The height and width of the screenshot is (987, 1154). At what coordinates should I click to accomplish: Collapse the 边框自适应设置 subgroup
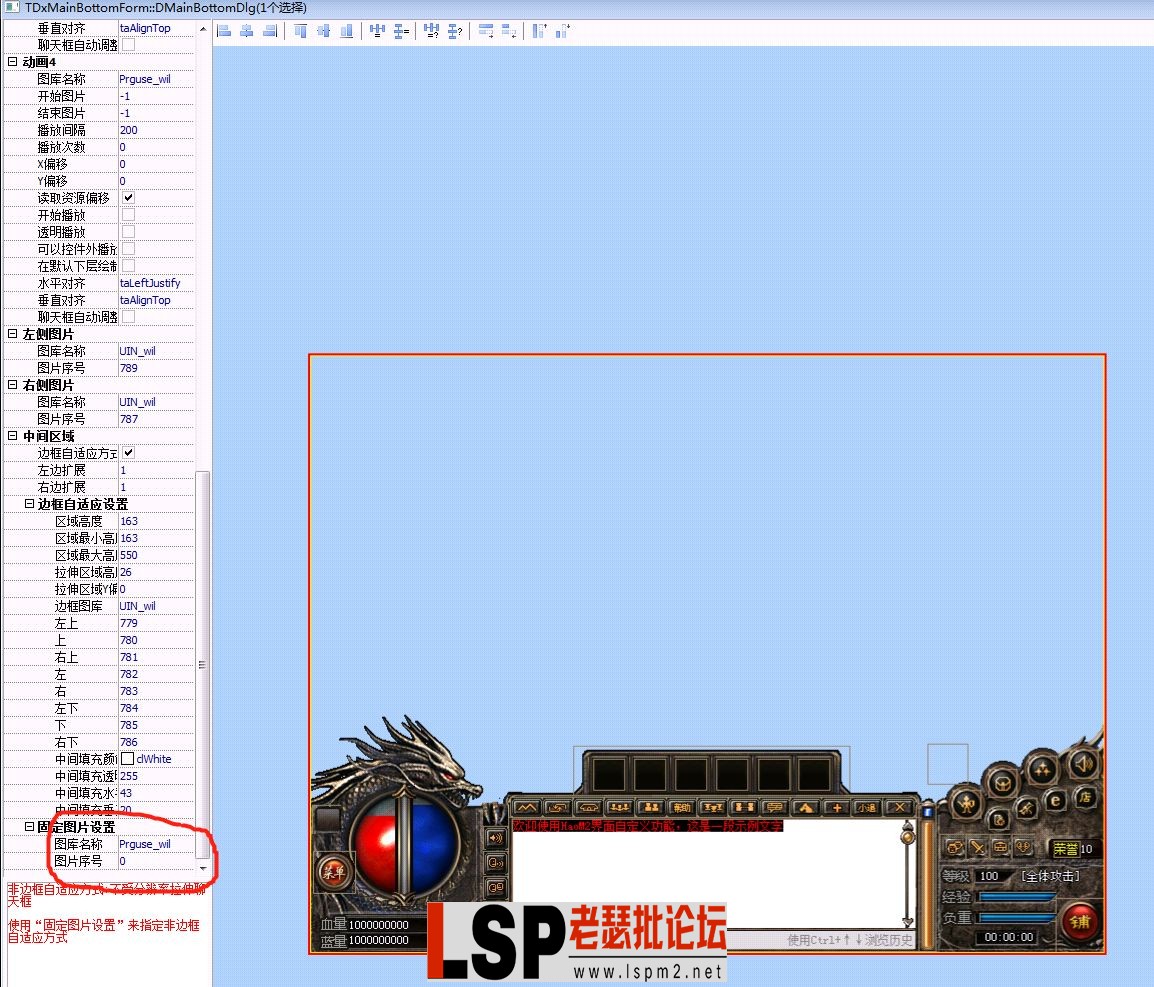point(29,503)
